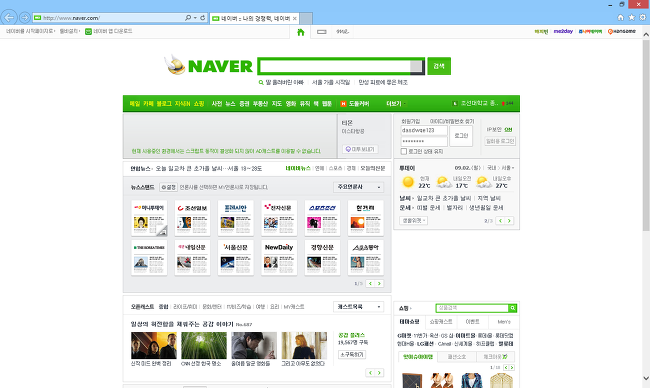Toggle IP security ON switch
The height and width of the screenshot is (388, 650).
point(508,129)
